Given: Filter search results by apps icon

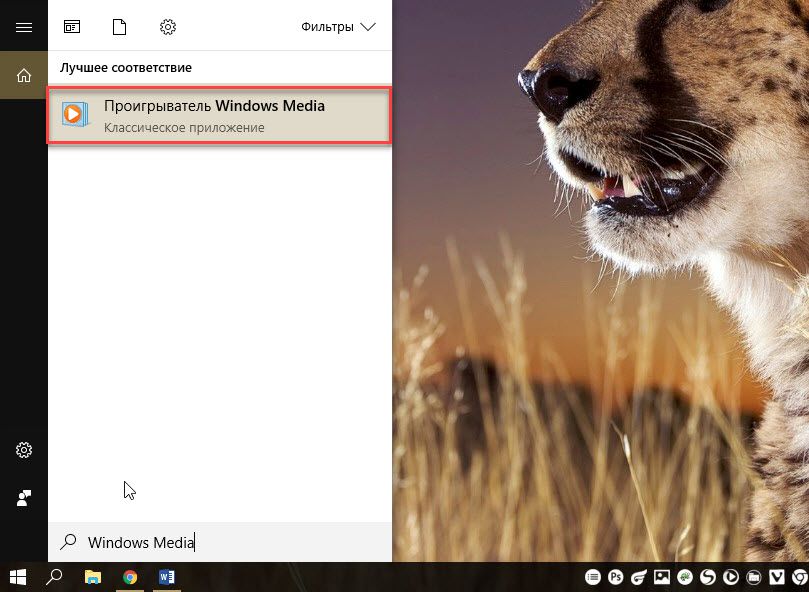Looking at the screenshot, I should pos(72,27).
